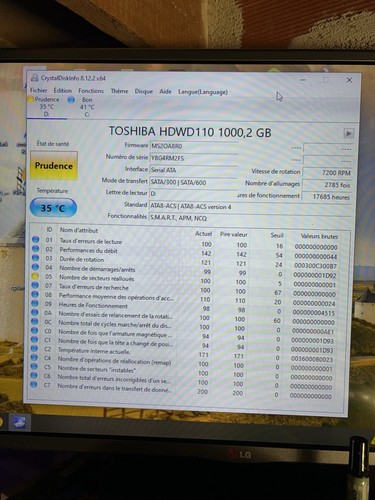The width and height of the screenshot is (375, 500).
Task: Open the Thème menu
Action: pos(119,91)
